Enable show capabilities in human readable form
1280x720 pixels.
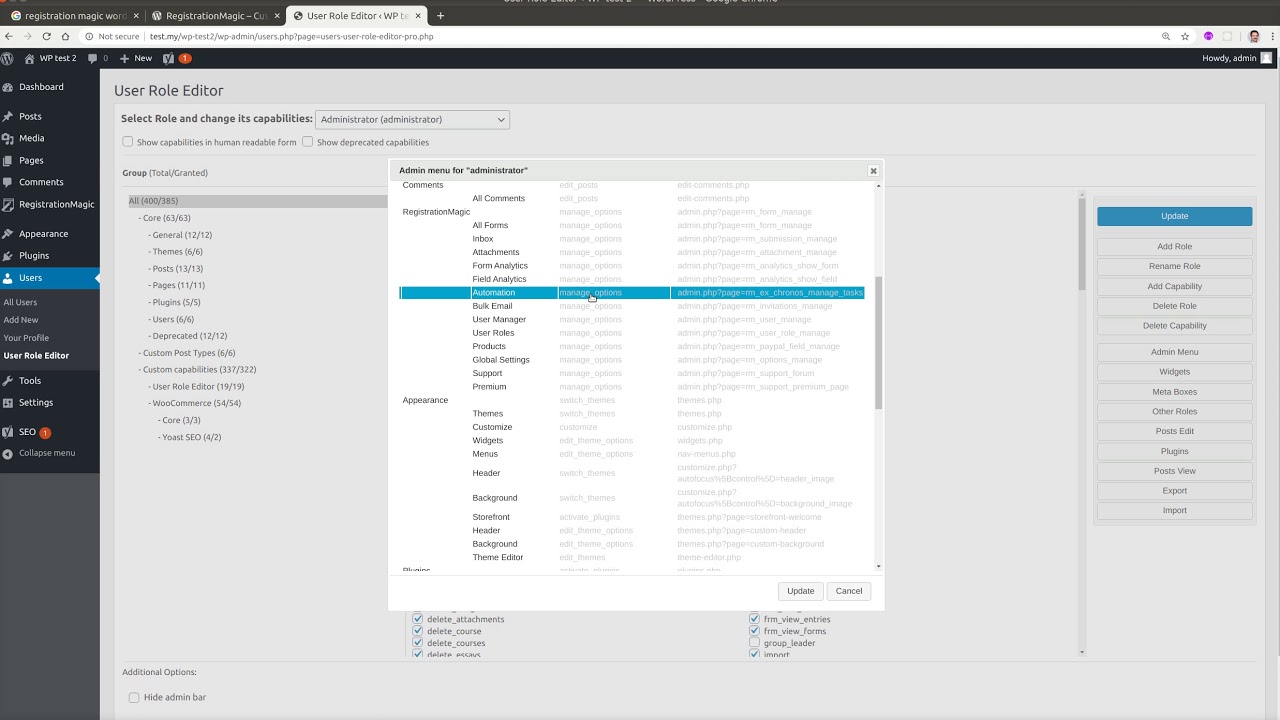click(128, 142)
